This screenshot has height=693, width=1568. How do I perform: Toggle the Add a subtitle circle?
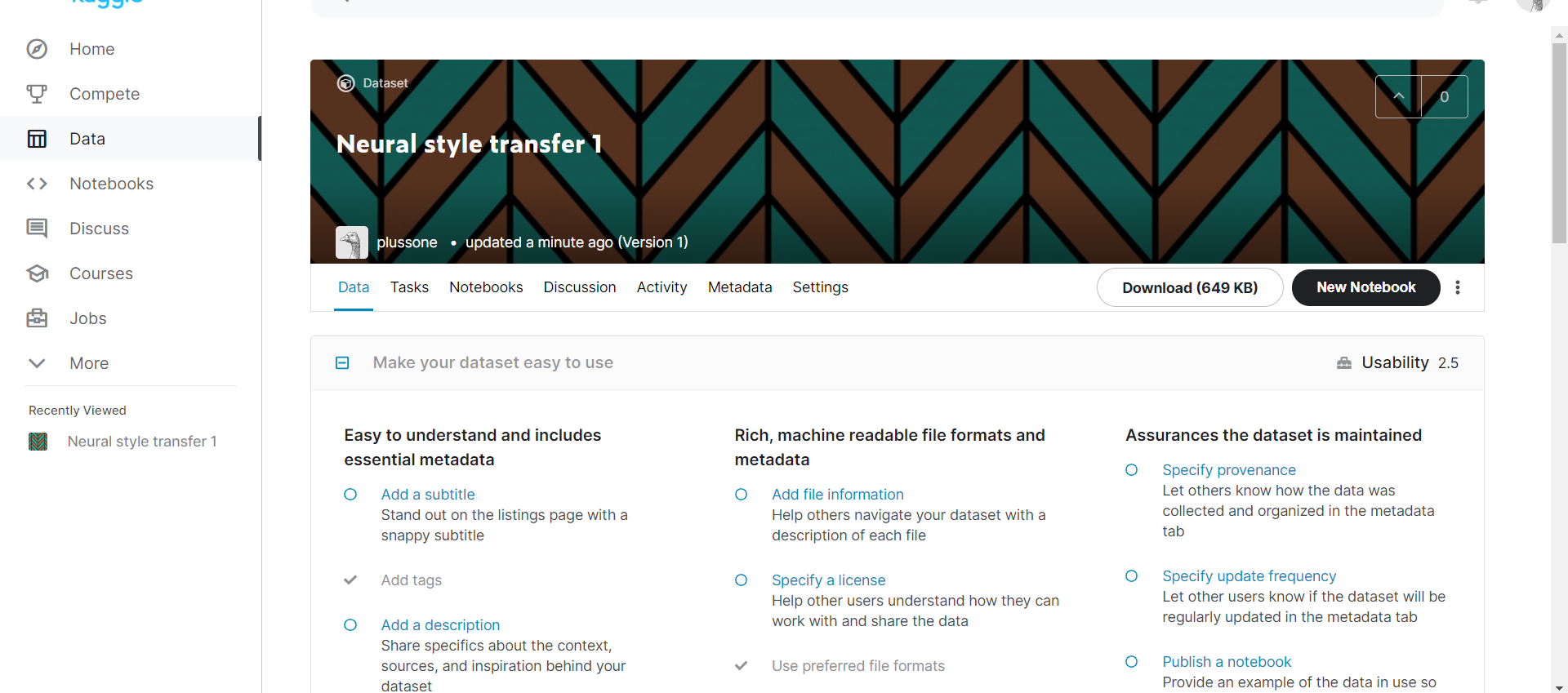(x=350, y=495)
